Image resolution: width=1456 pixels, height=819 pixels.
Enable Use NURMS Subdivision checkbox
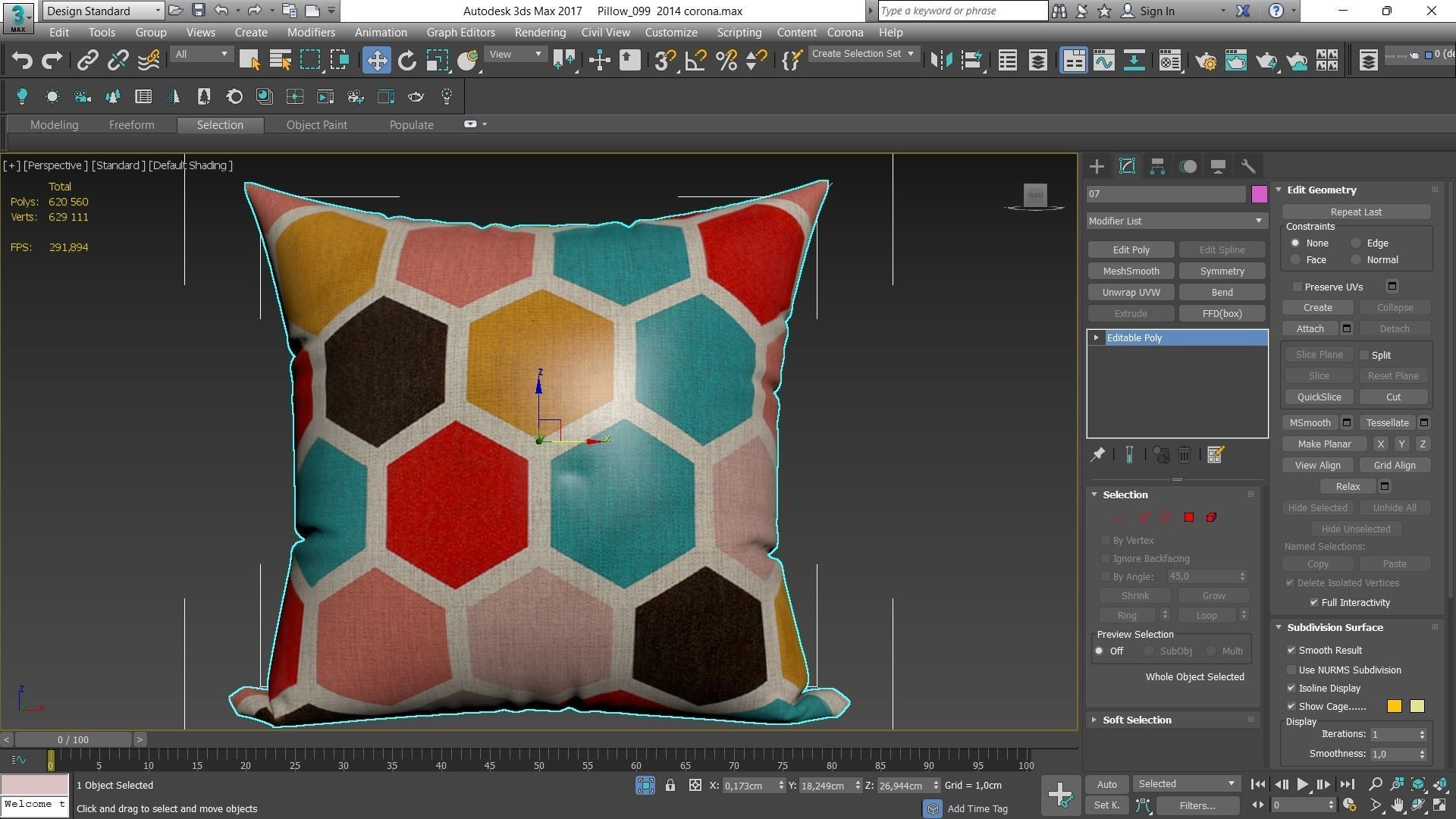click(1291, 670)
